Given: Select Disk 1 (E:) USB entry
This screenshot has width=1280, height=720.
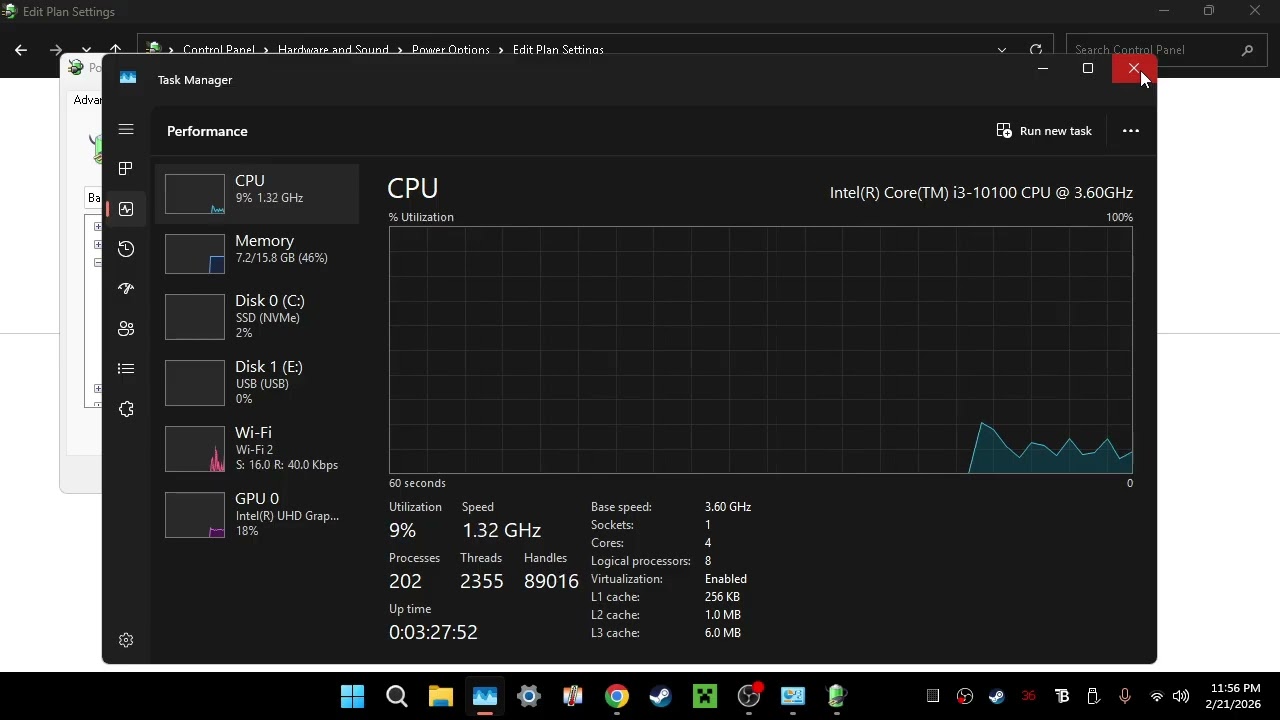Looking at the screenshot, I should 258,382.
